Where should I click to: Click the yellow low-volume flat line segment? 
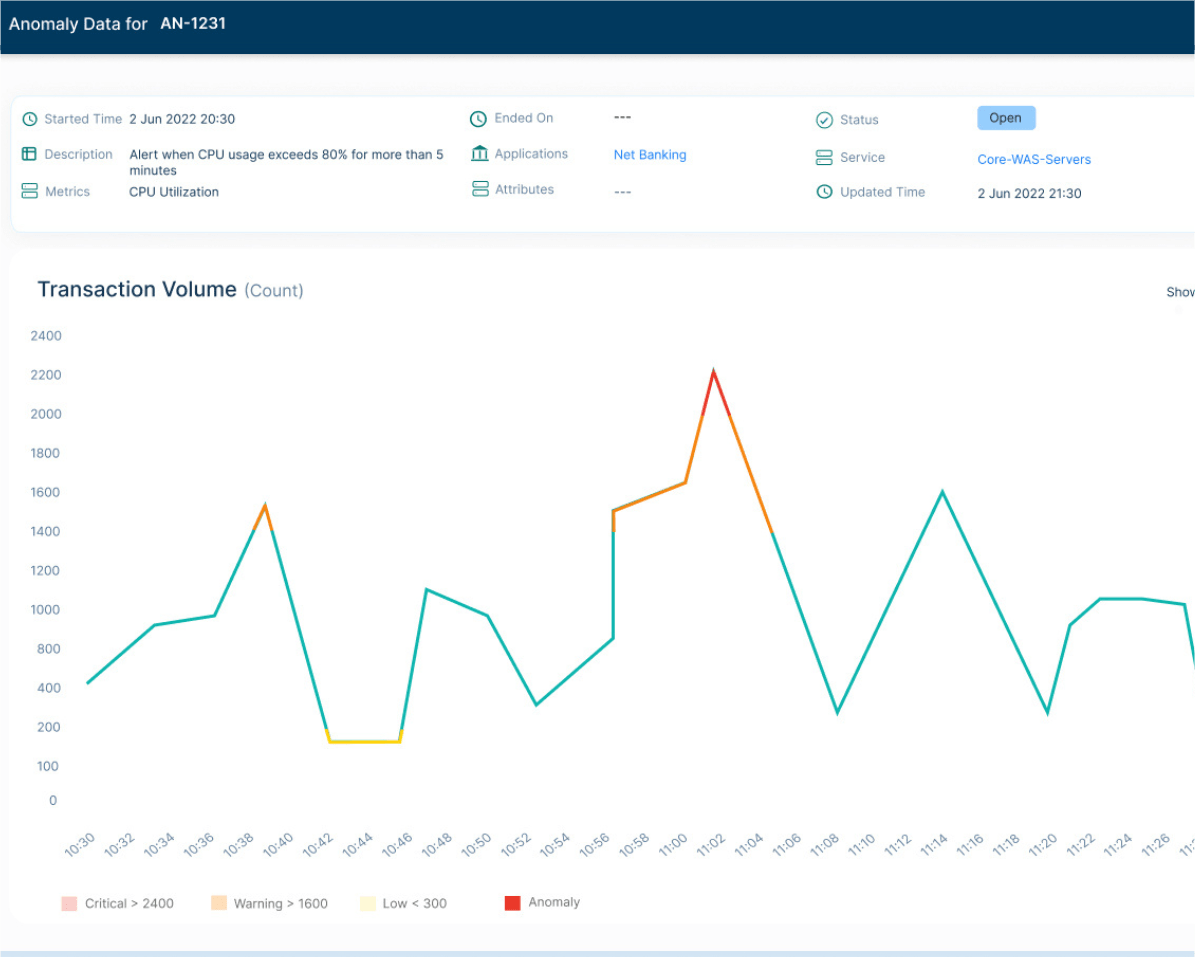364,741
